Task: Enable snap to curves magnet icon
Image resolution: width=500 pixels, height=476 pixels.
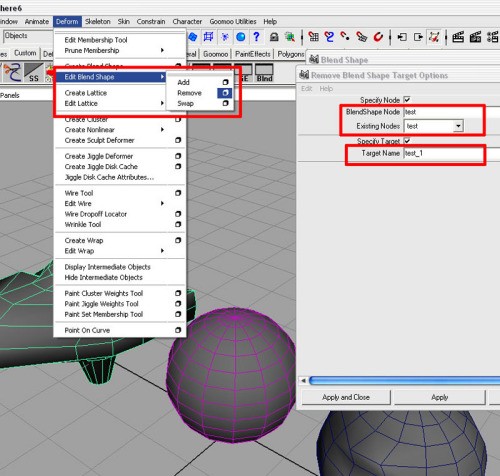Action: click(x=329, y=36)
